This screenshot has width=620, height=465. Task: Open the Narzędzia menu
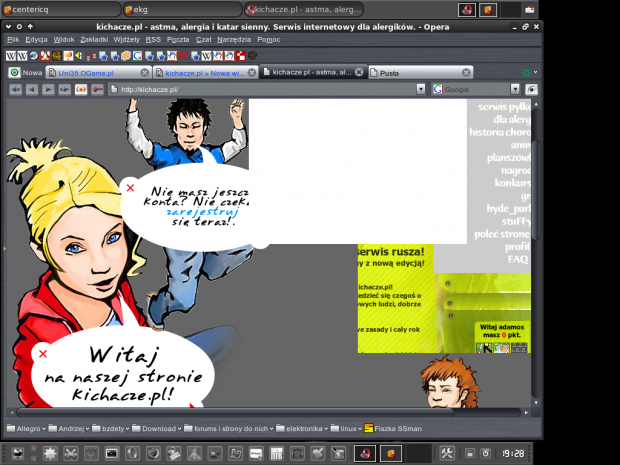coord(234,40)
